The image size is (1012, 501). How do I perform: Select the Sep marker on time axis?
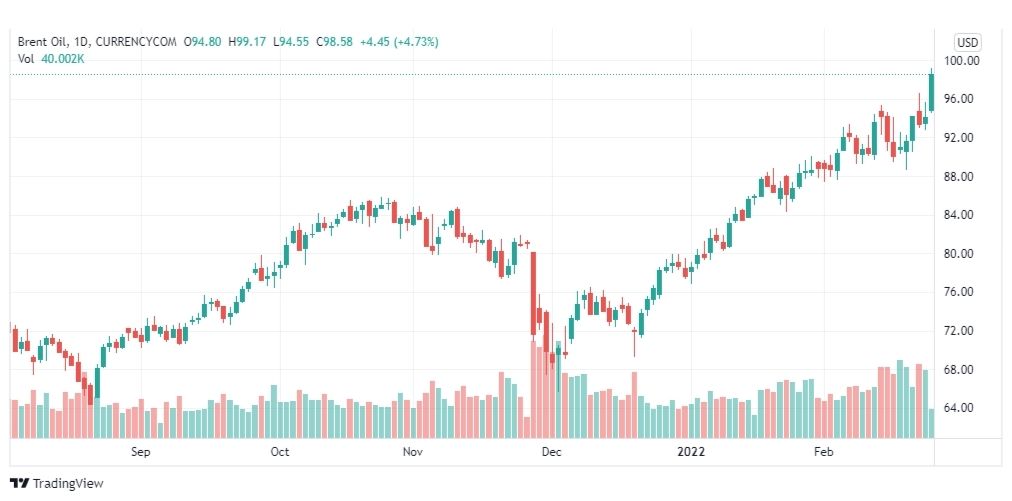141,452
